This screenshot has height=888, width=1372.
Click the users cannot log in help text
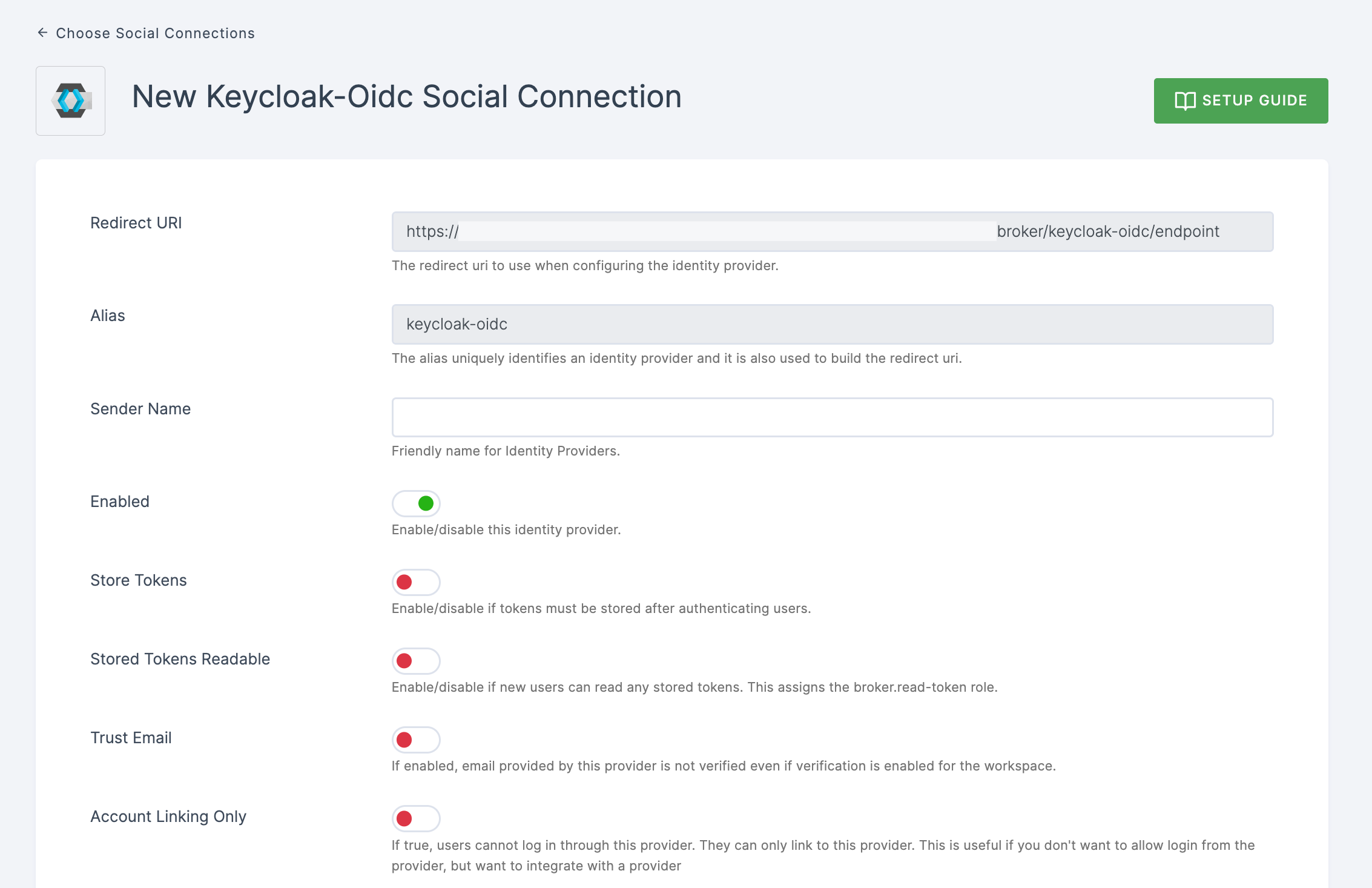click(x=823, y=855)
